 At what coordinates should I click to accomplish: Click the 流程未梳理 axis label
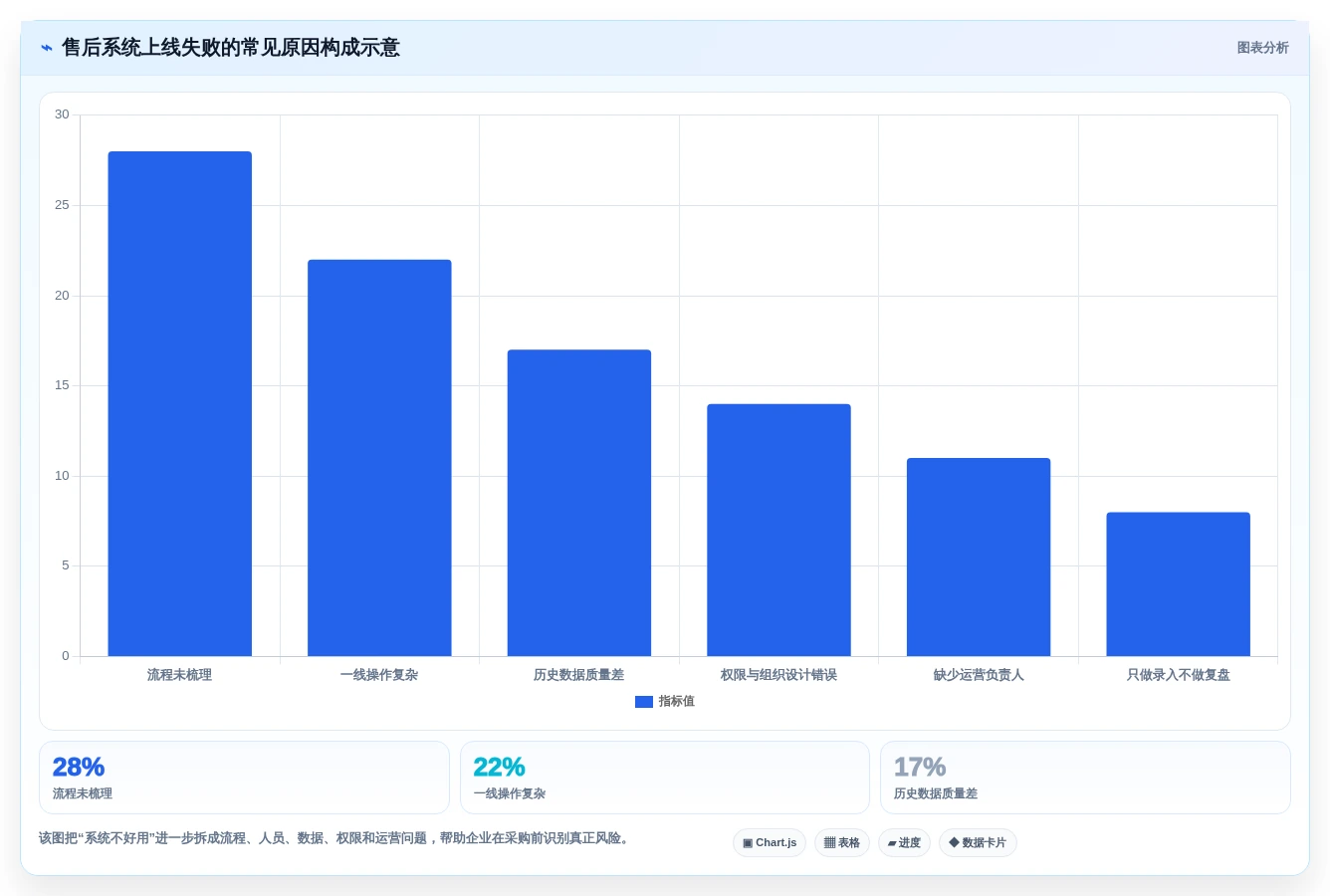180,675
